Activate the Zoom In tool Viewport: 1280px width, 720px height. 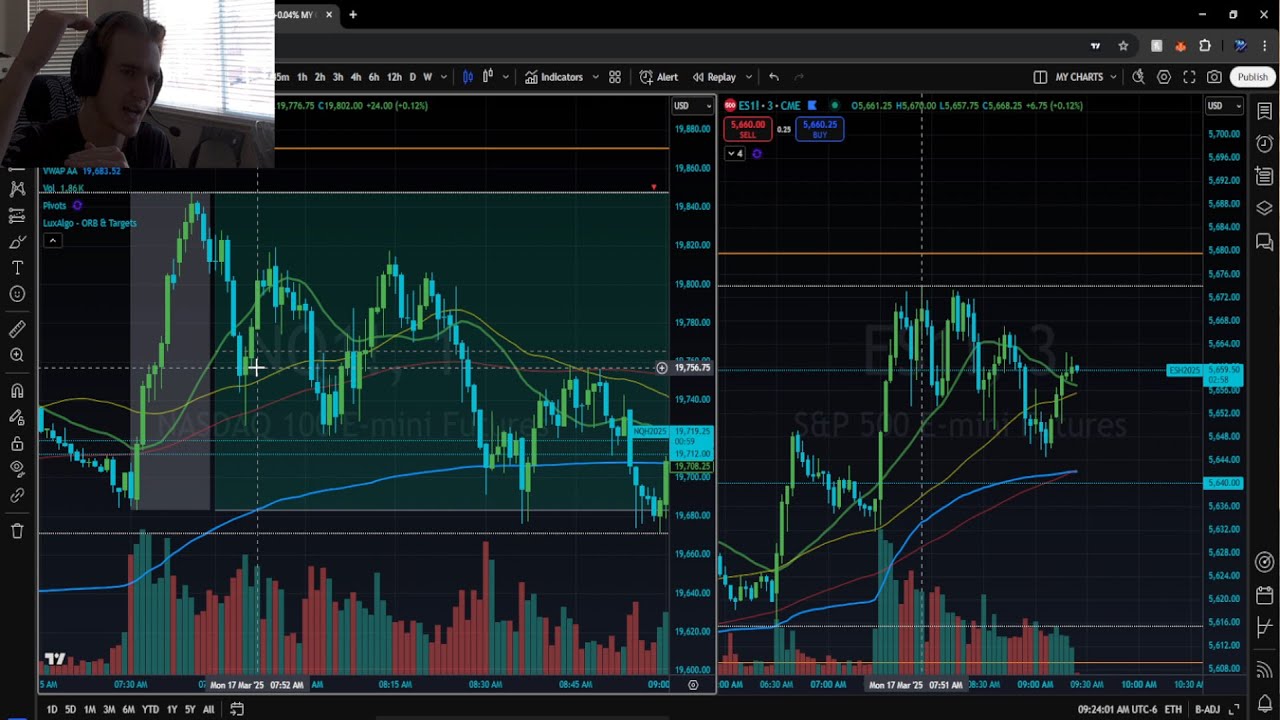[x=17, y=355]
